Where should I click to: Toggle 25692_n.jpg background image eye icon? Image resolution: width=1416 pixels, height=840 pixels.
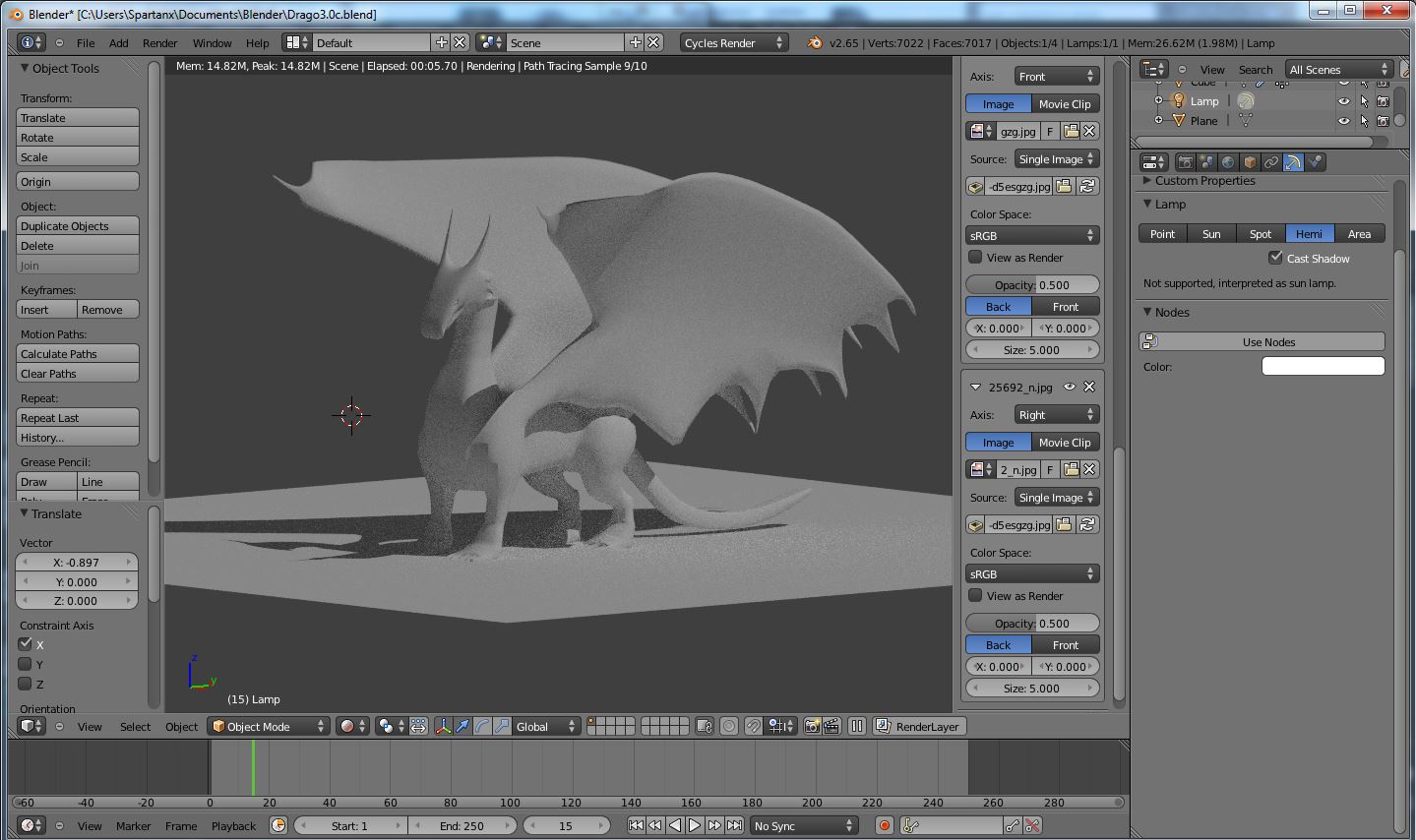point(1070,387)
